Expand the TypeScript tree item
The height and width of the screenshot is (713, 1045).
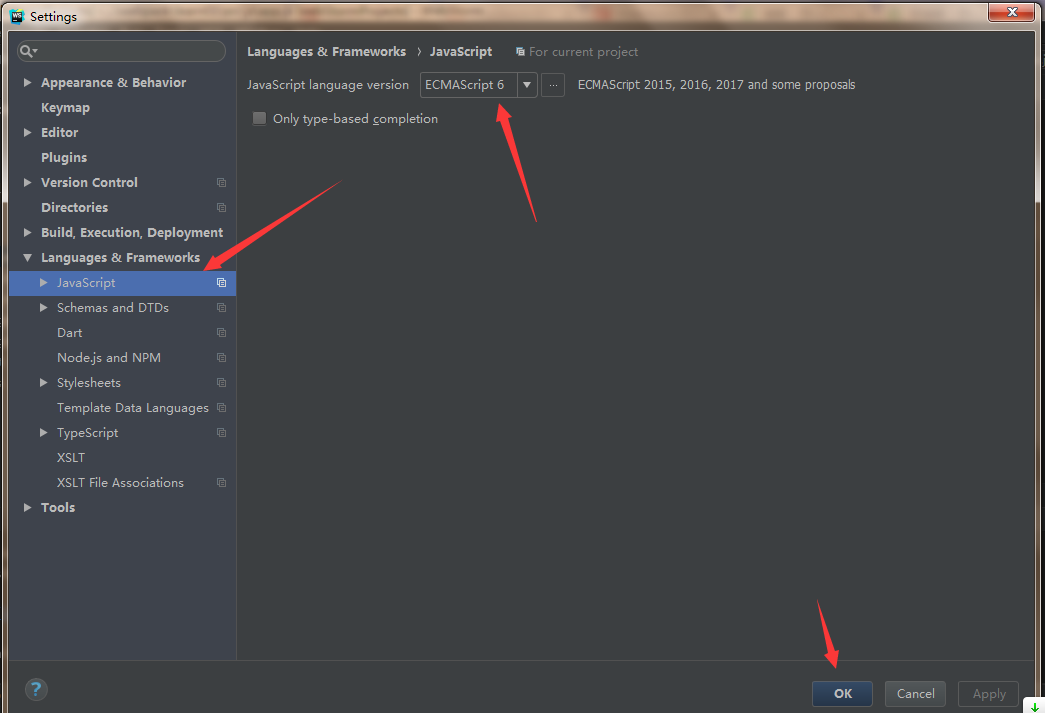pyautogui.click(x=43, y=432)
